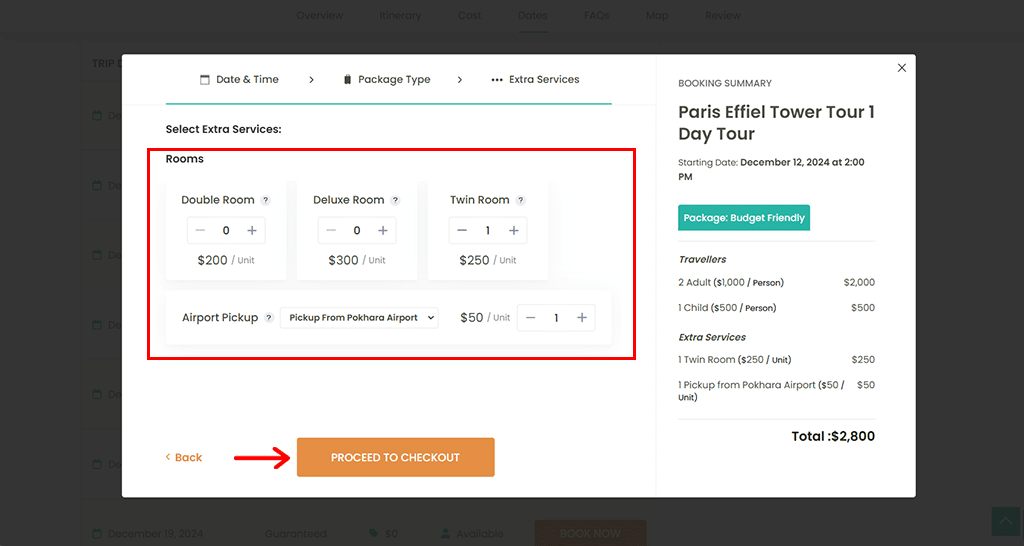Go Back to previous step
The image size is (1024, 546).
(x=184, y=457)
